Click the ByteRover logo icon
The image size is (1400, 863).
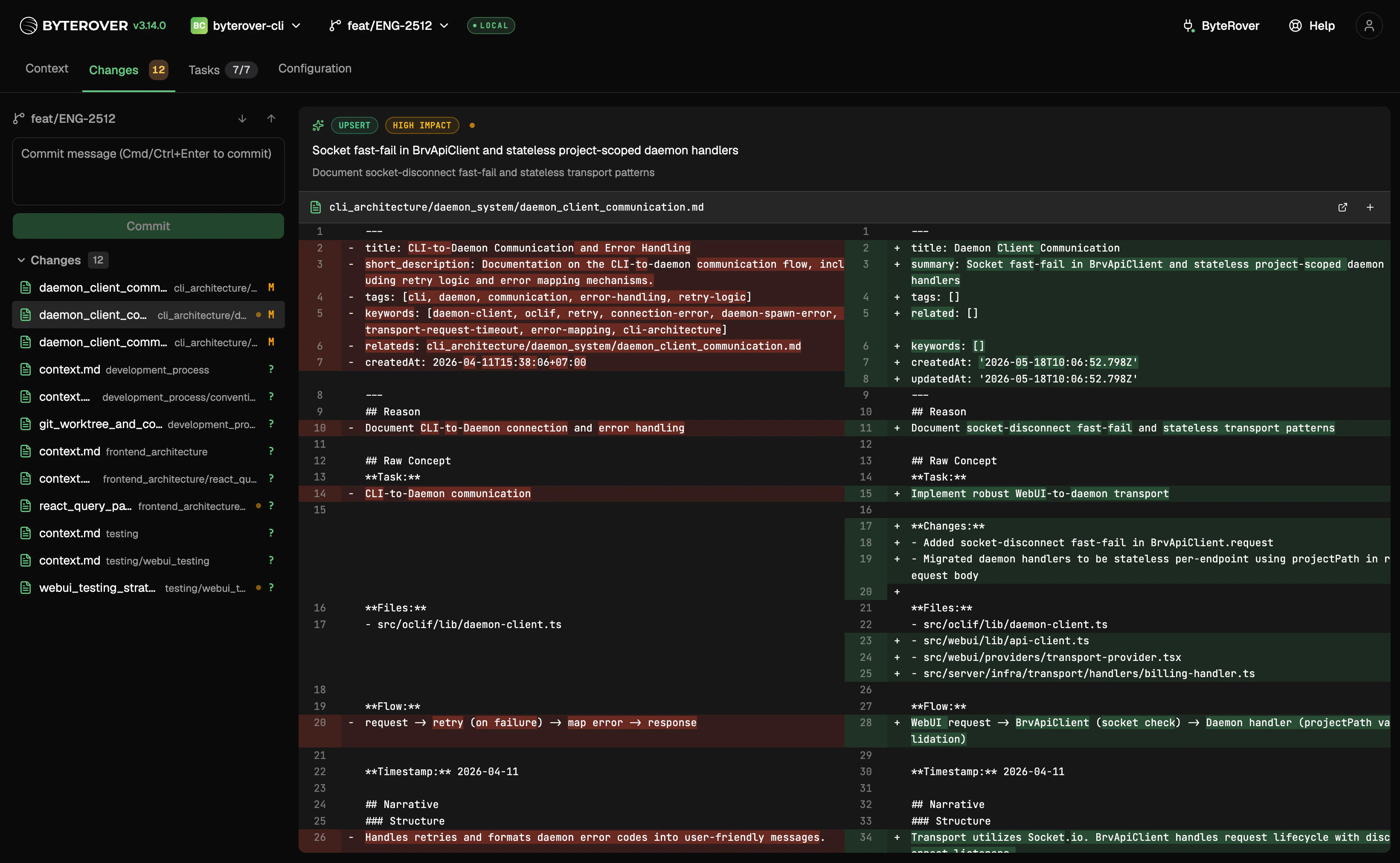tap(28, 26)
